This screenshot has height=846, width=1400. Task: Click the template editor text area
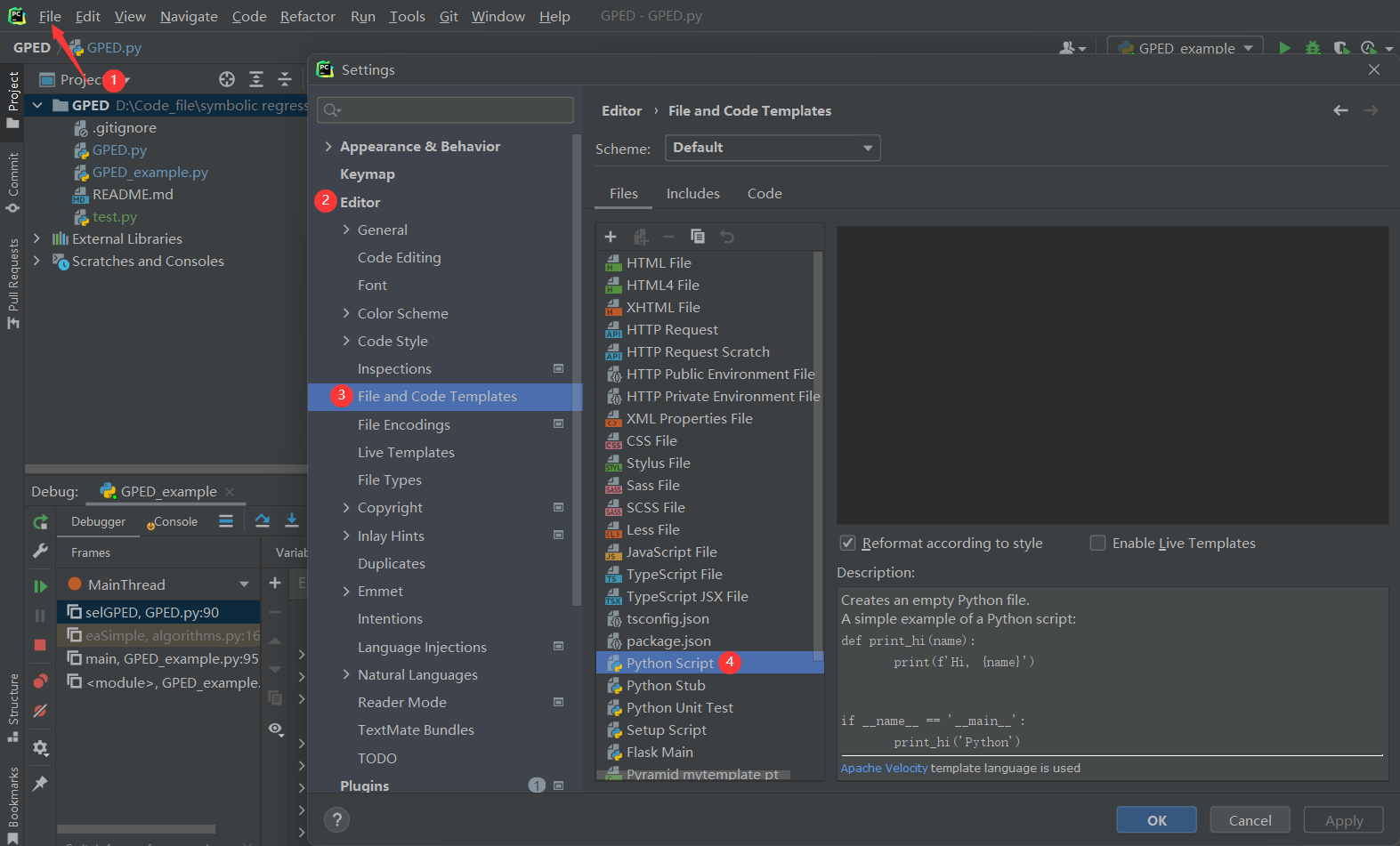point(1113,375)
